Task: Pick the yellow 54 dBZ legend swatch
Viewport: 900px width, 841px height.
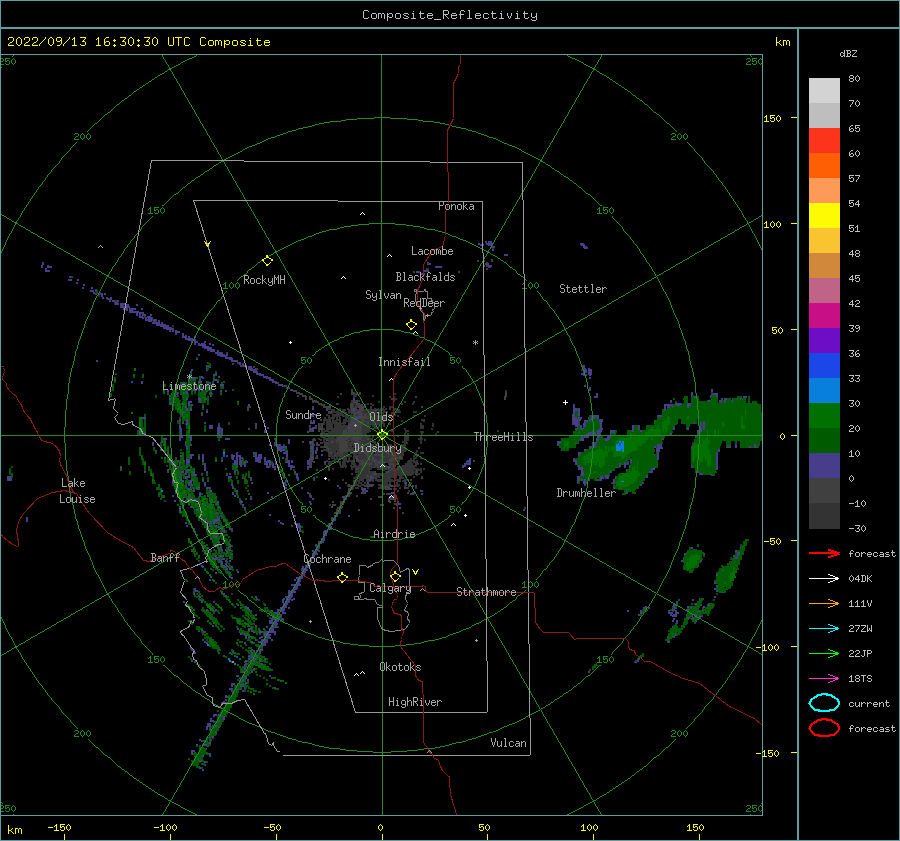Action: coord(824,216)
